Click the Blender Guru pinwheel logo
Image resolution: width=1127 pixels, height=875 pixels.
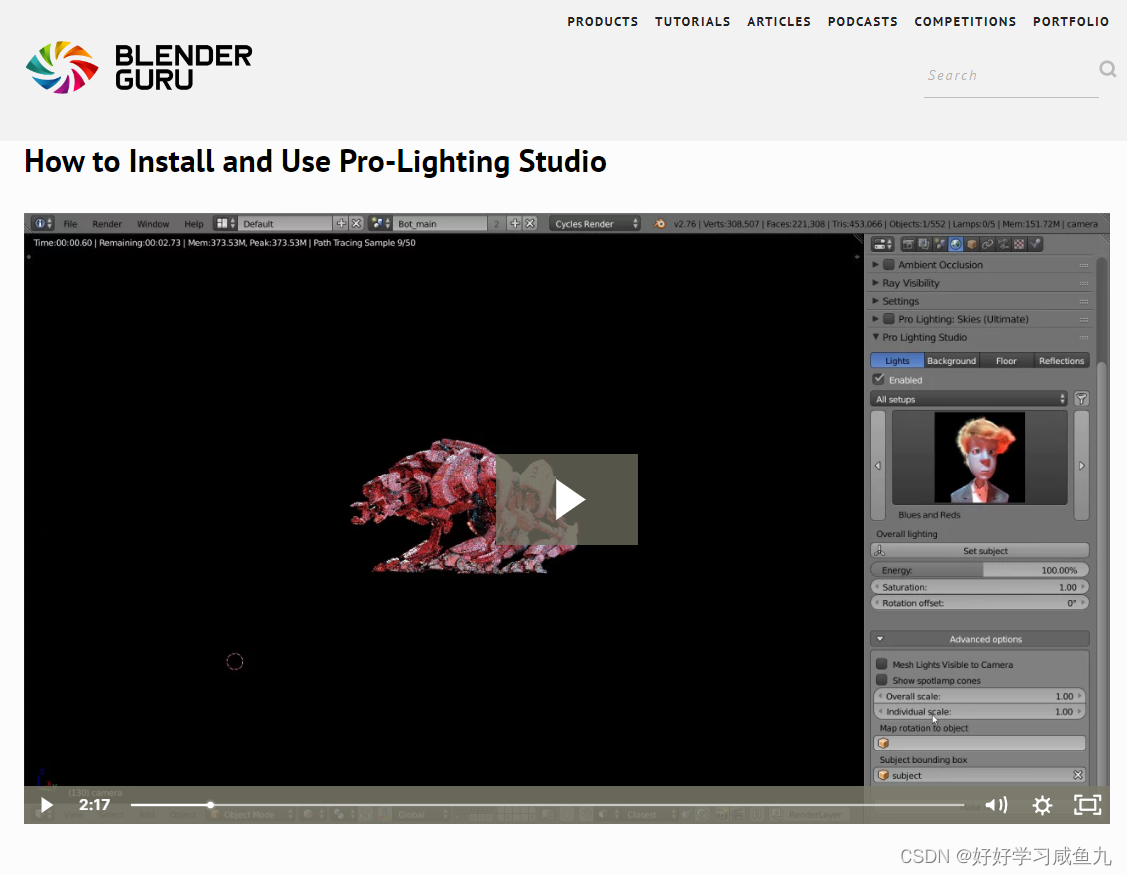pyautogui.click(x=62, y=67)
